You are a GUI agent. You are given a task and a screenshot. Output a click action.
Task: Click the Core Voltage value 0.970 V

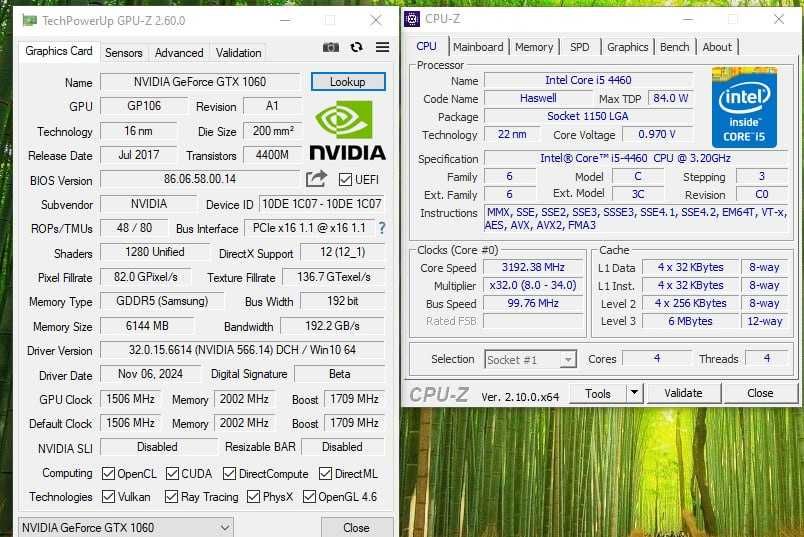point(657,134)
